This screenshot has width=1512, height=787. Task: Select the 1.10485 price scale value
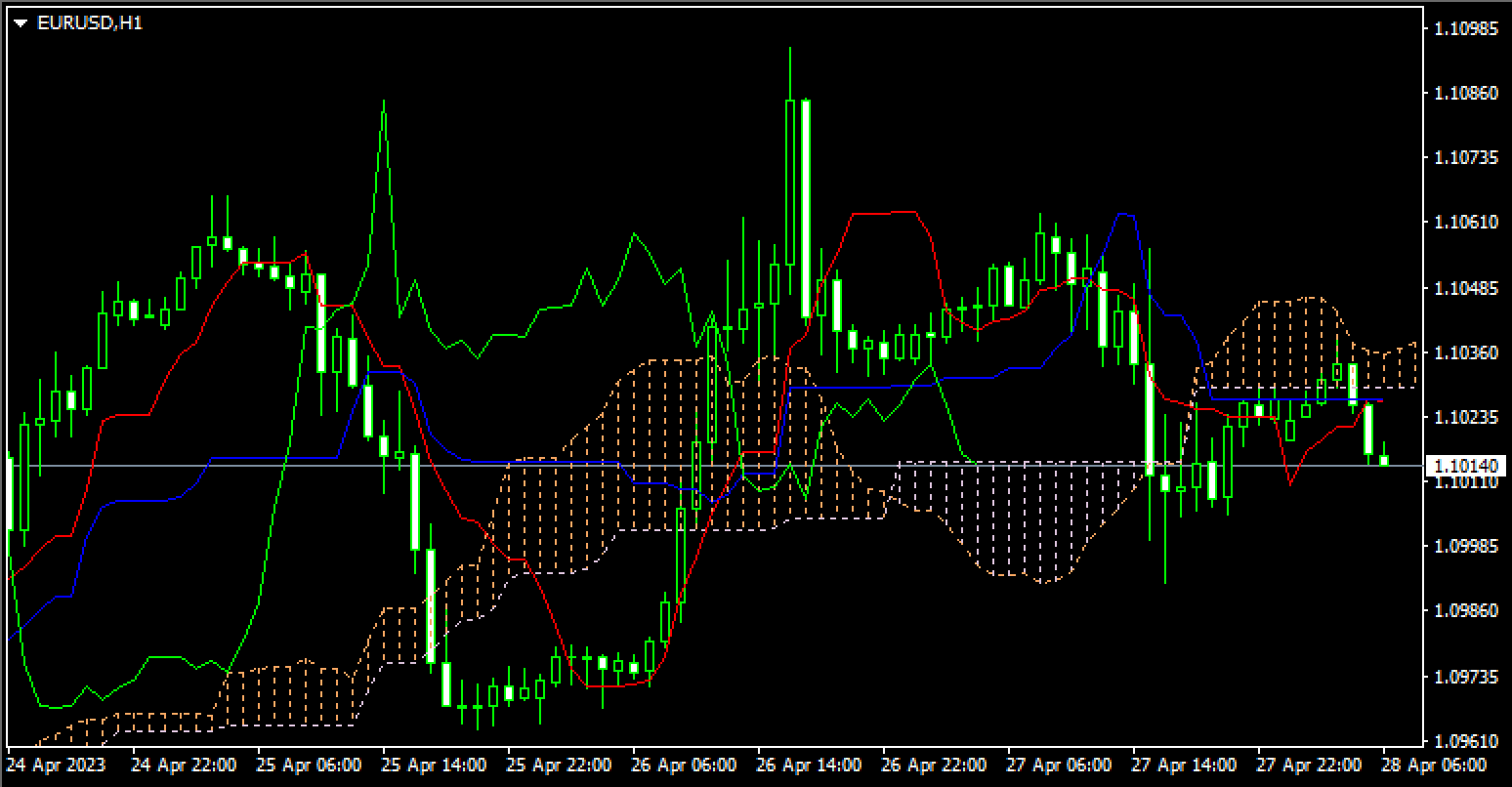point(1468,287)
